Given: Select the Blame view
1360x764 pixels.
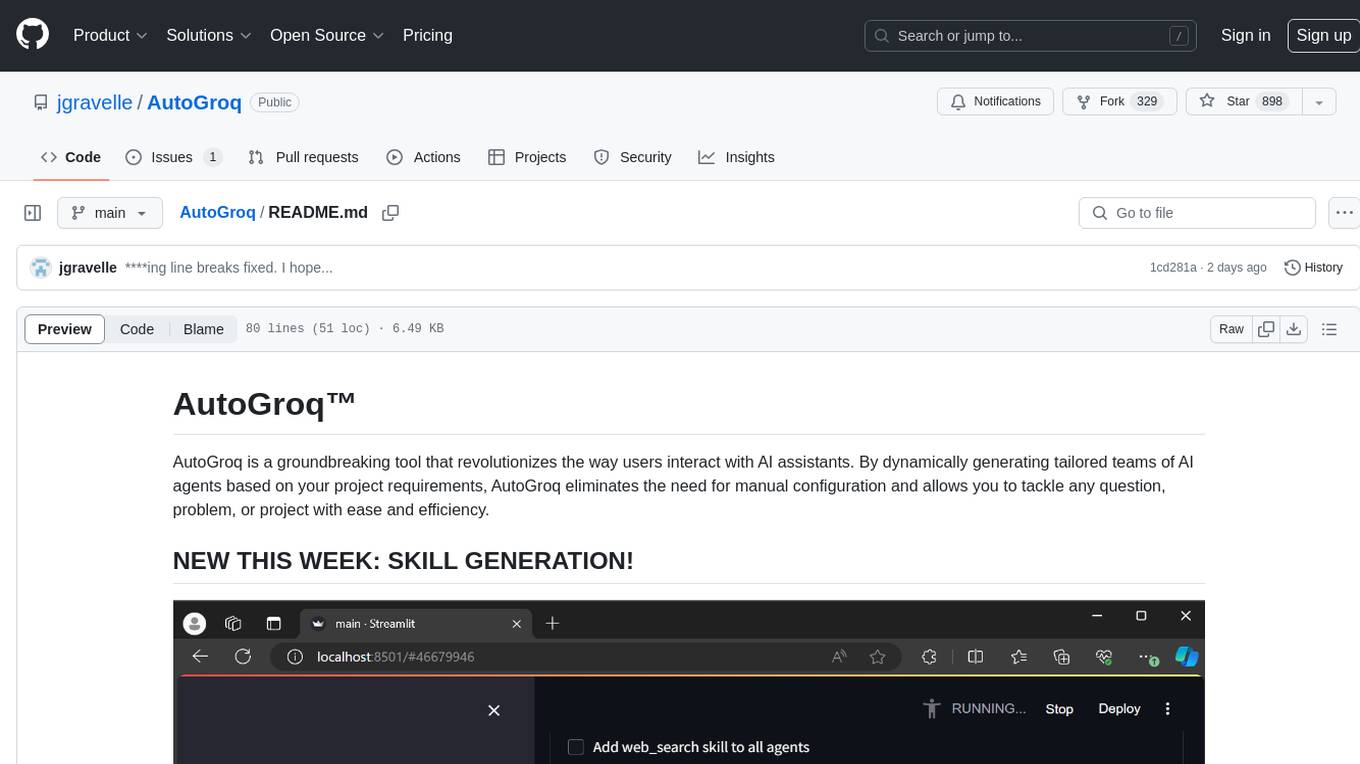Looking at the screenshot, I should pos(203,329).
